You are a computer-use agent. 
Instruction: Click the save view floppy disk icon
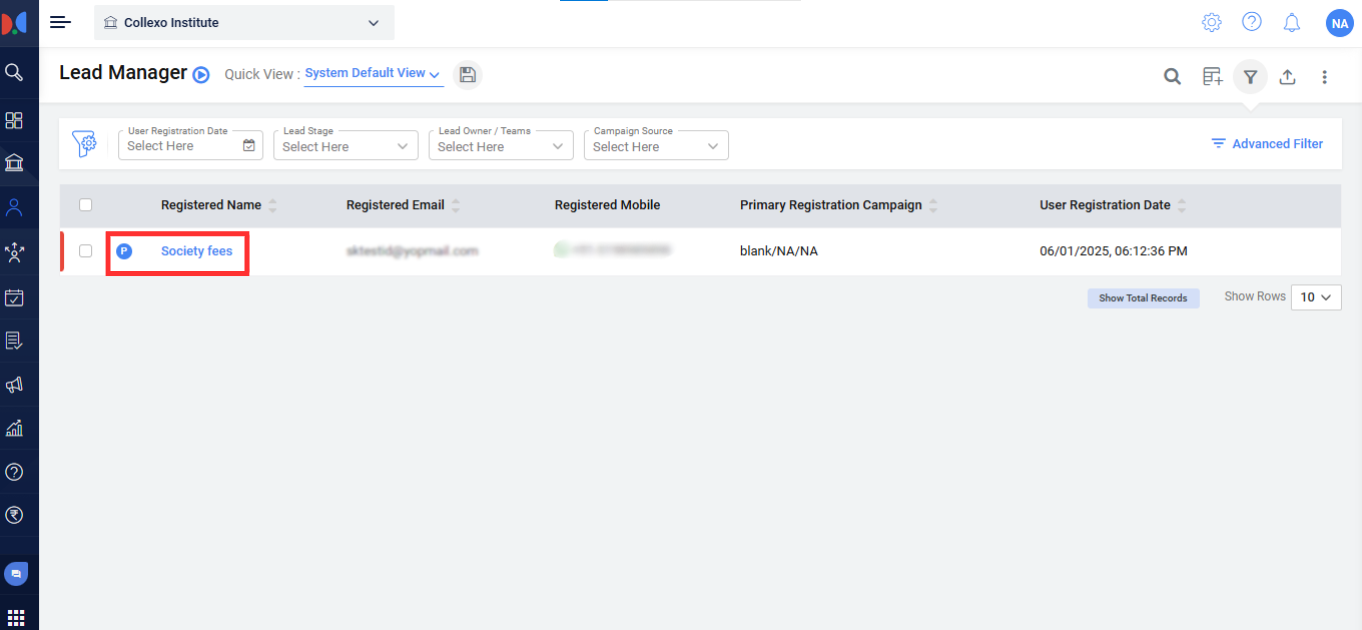click(467, 75)
